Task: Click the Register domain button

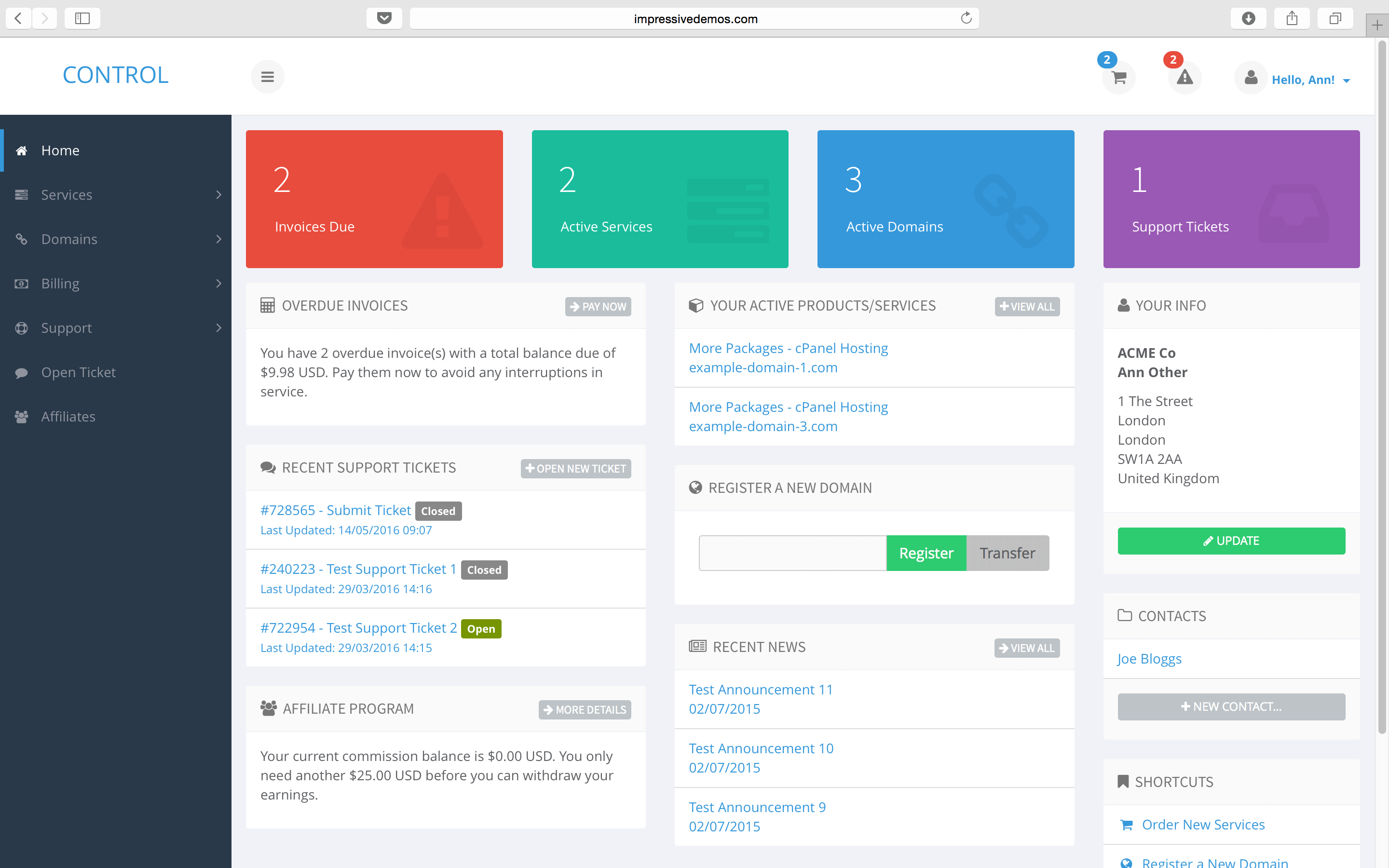Action: click(x=925, y=553)
